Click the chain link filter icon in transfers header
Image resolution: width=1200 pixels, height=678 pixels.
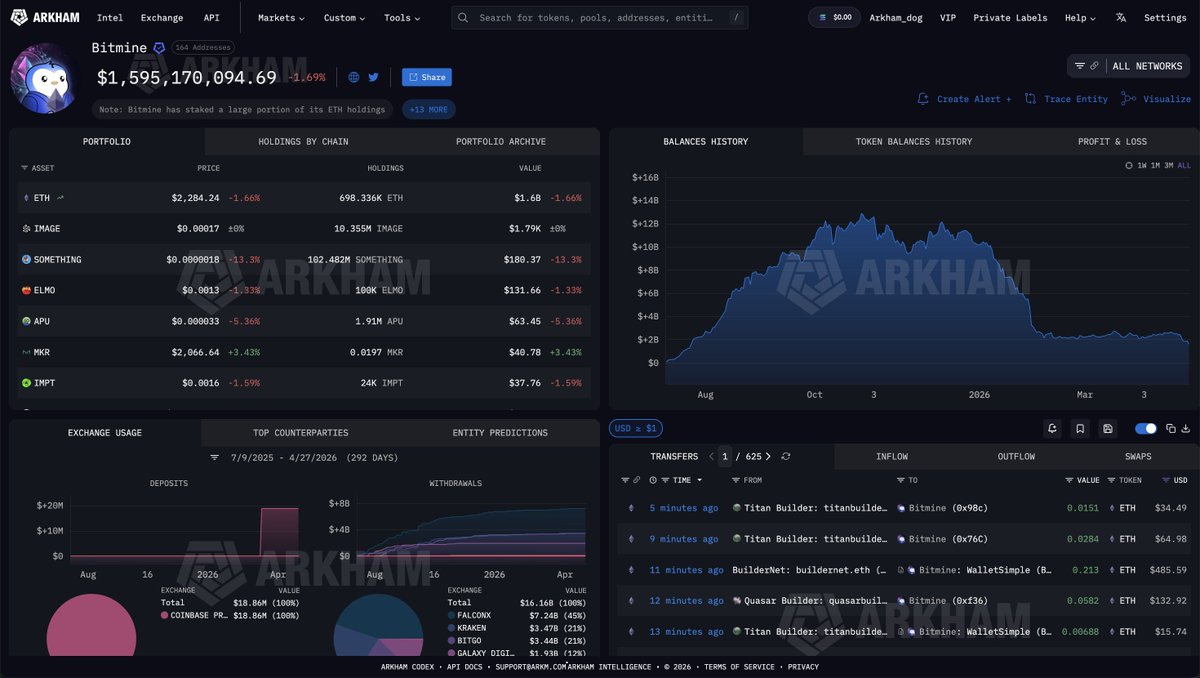[636, 480]
